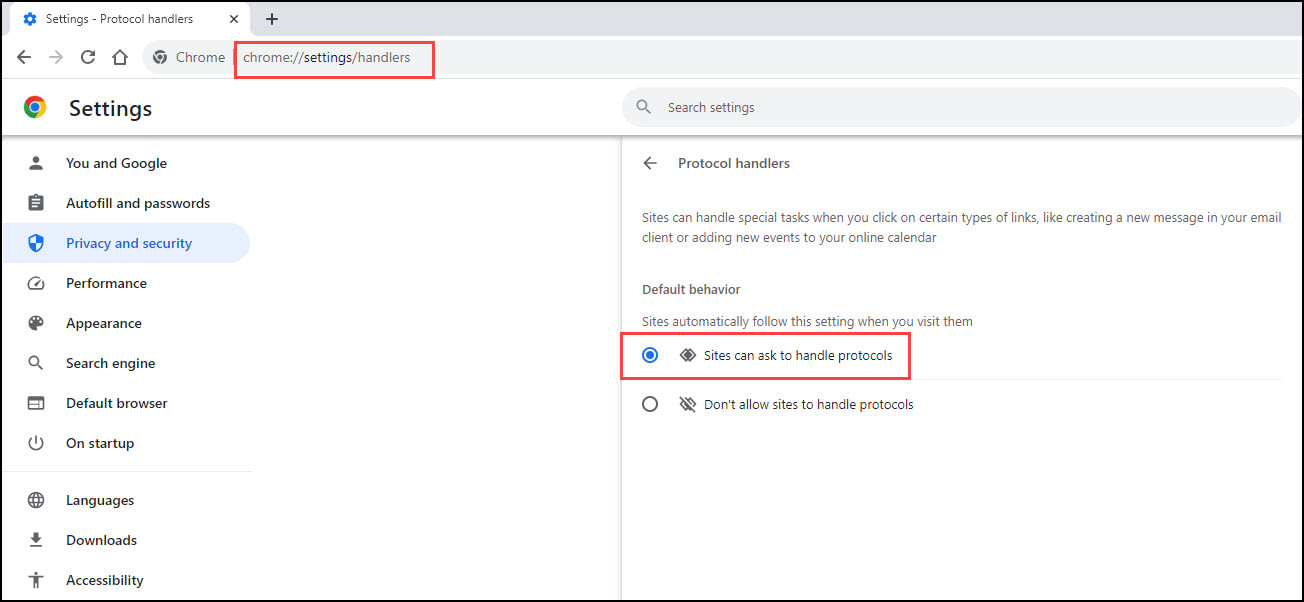Click the Chrome logo beside Settings heading

tap(35, 107)
